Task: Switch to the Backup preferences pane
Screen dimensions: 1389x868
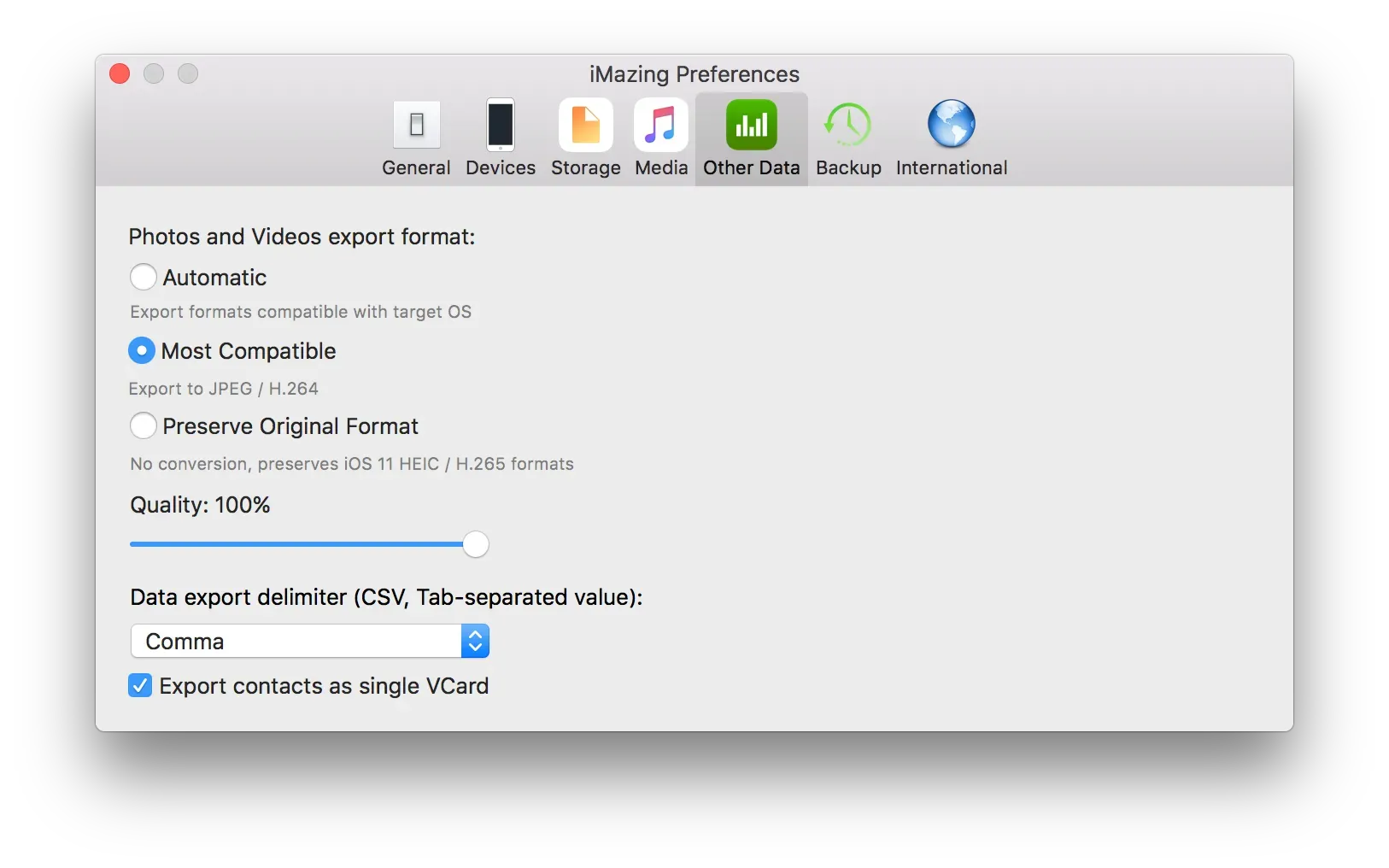Action: [848, 137]
